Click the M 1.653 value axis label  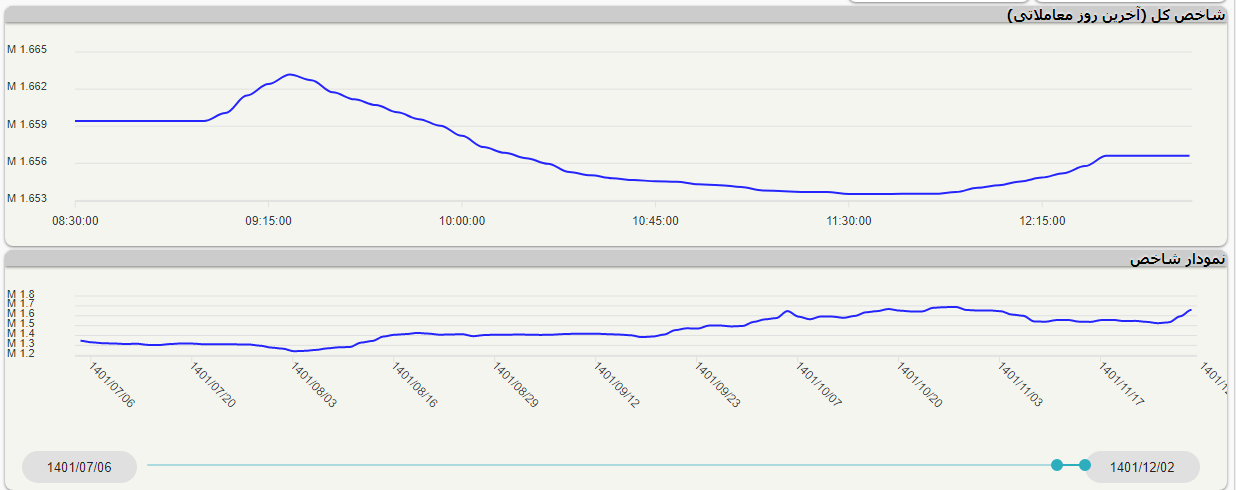(x=27, y=198)
